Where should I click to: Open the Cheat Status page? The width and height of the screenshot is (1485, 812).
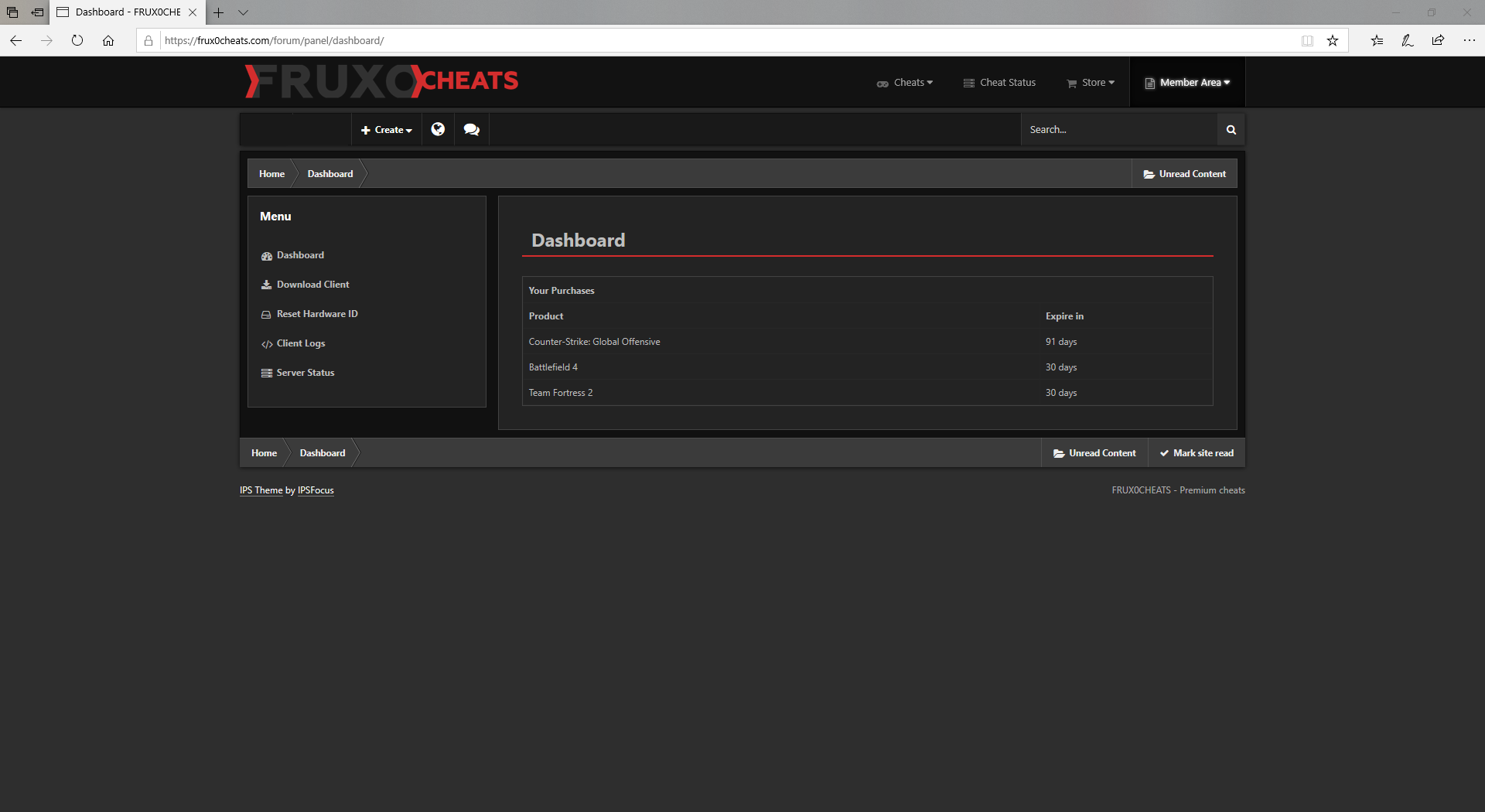[x=999, y=83]
